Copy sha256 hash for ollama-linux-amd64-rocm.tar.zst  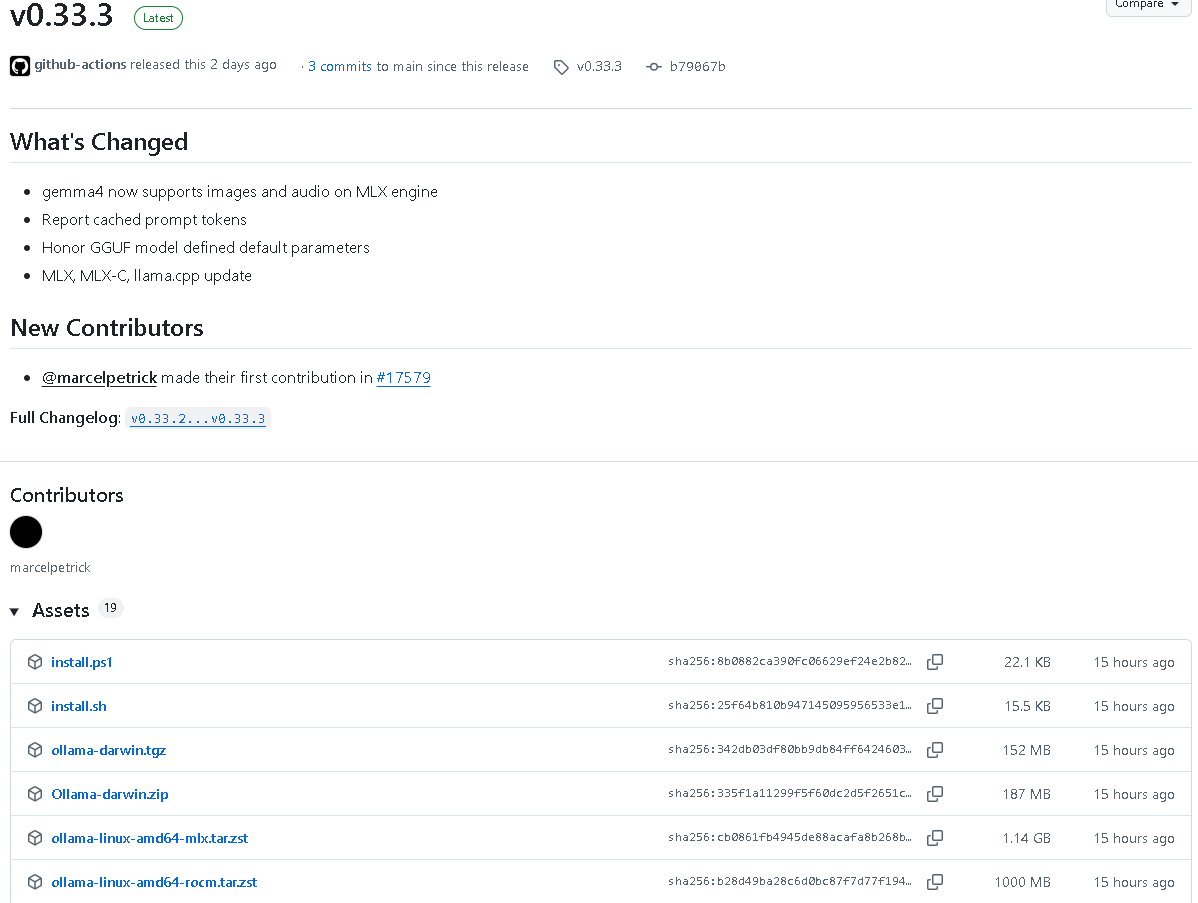(934, 882)
